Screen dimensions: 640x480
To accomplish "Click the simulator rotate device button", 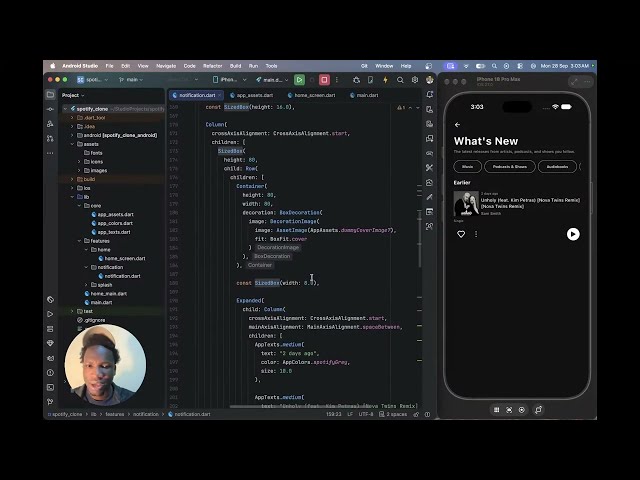I will [x=538, y=410].
